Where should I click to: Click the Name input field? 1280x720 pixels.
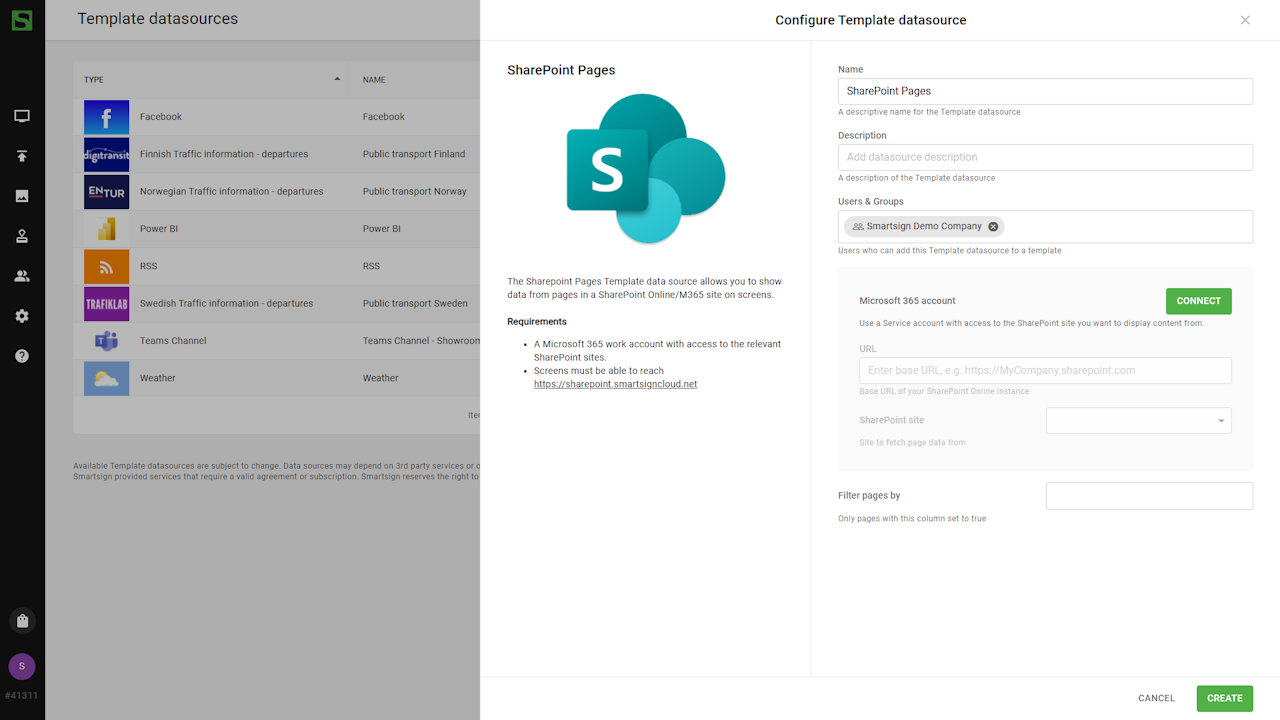point(1044,91)
